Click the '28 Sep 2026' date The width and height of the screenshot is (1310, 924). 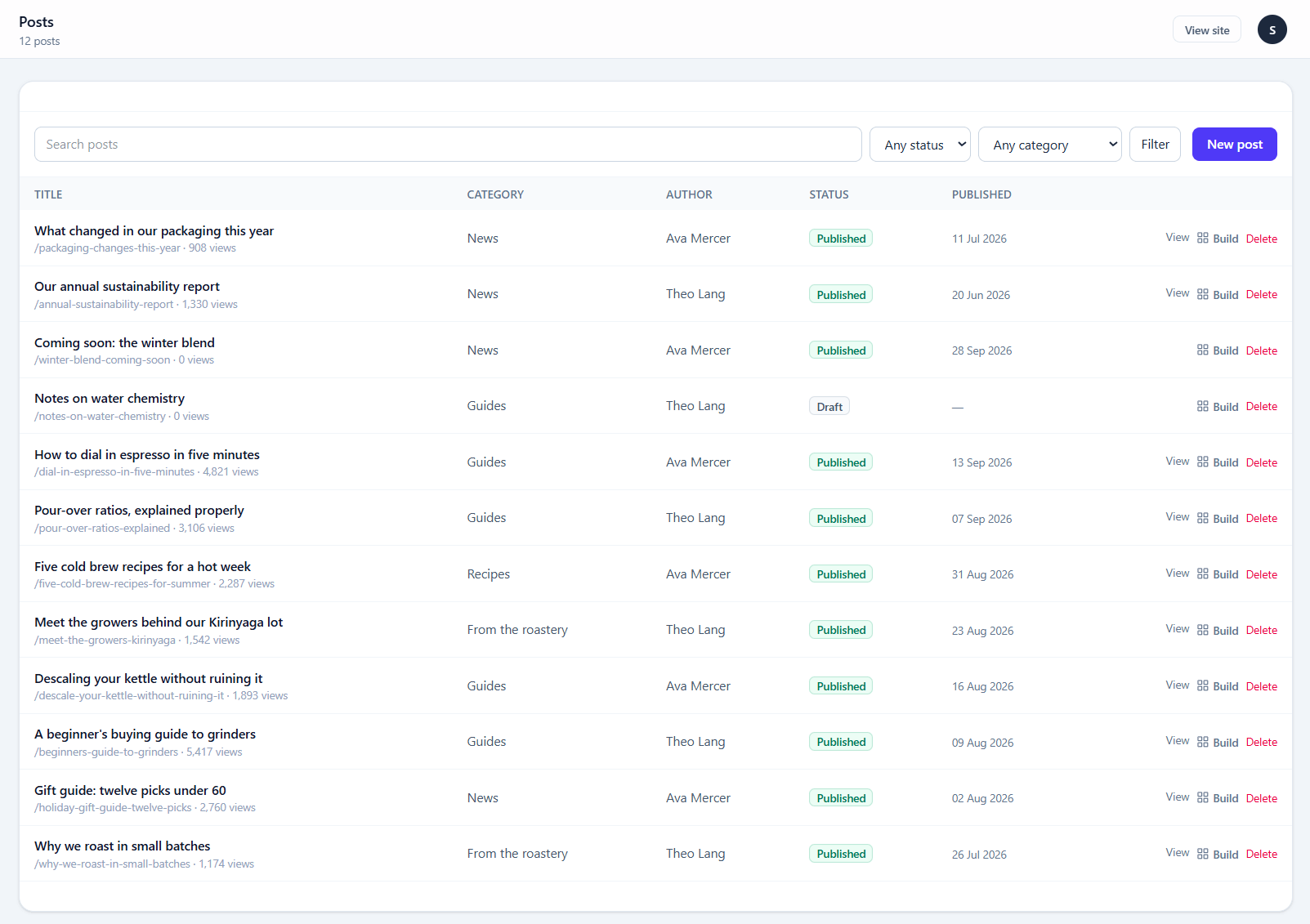click(981, 350)
